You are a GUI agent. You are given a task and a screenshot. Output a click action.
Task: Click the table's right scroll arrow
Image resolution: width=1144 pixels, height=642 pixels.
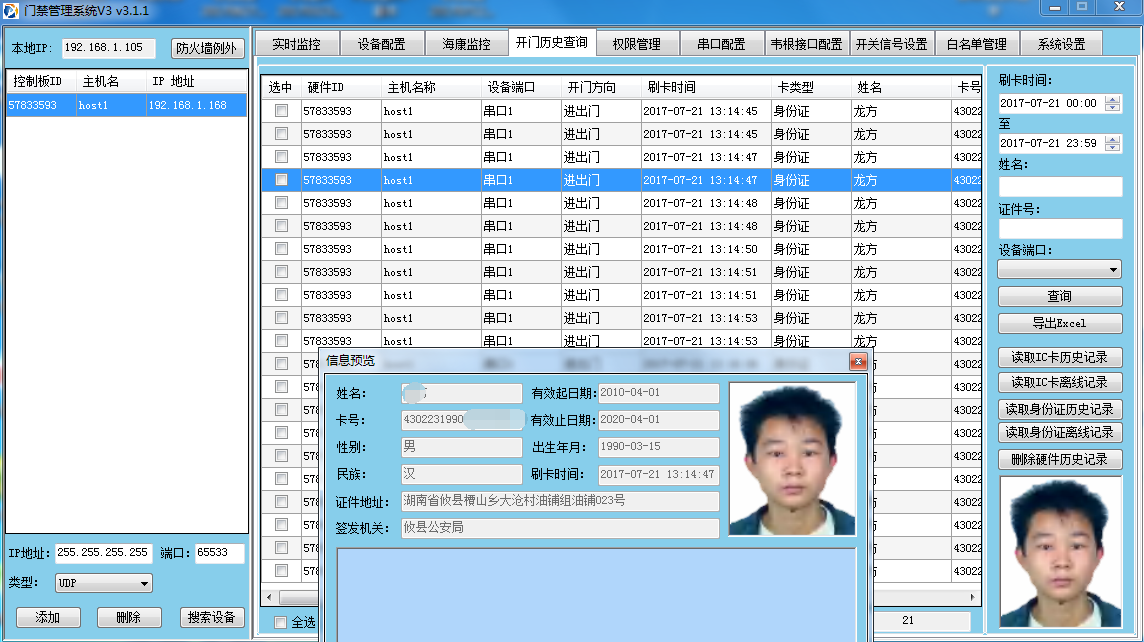click(x=975, y=597)
